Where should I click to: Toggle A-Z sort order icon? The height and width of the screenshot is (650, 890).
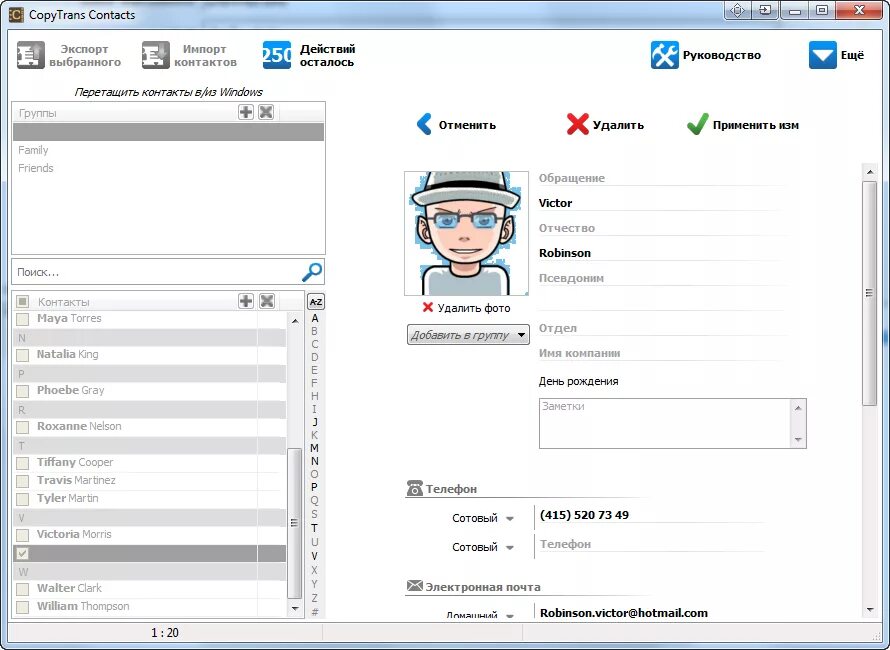pos(316,301)
